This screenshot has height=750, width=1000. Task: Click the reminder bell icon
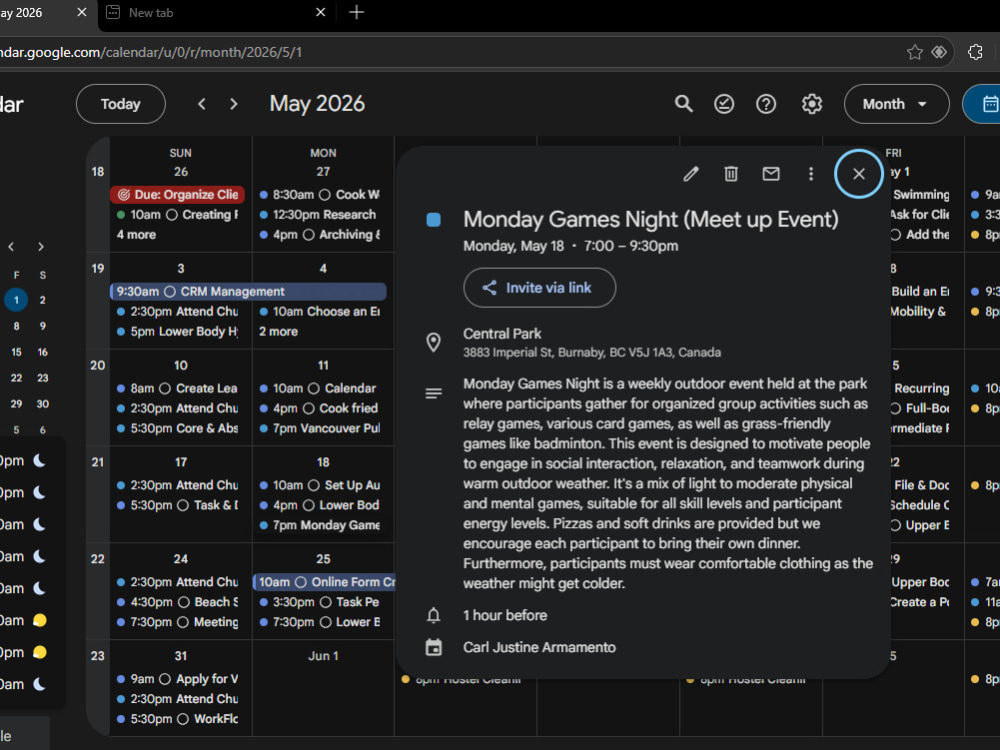(433, 615)
